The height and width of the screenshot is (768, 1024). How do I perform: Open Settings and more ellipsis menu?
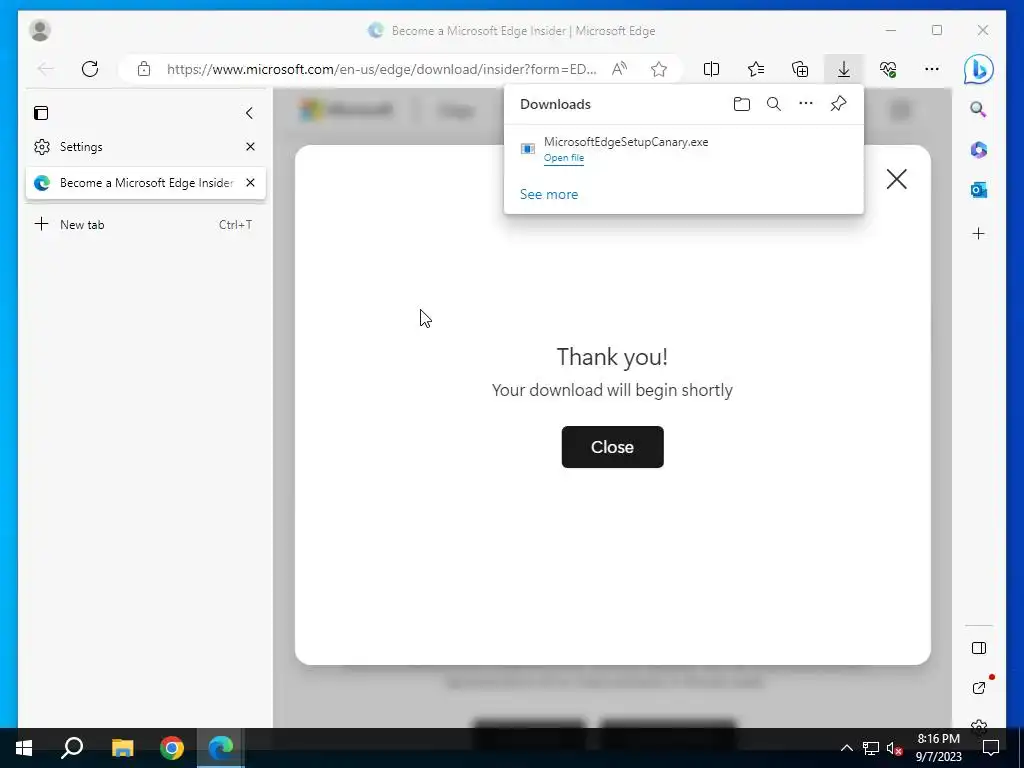coord(932,69)
